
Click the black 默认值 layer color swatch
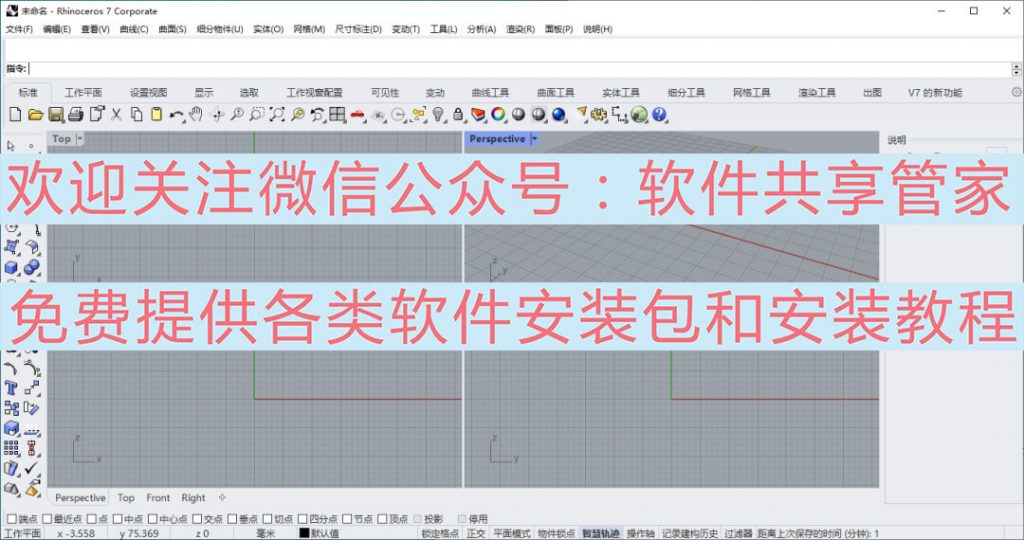[304, 533]
